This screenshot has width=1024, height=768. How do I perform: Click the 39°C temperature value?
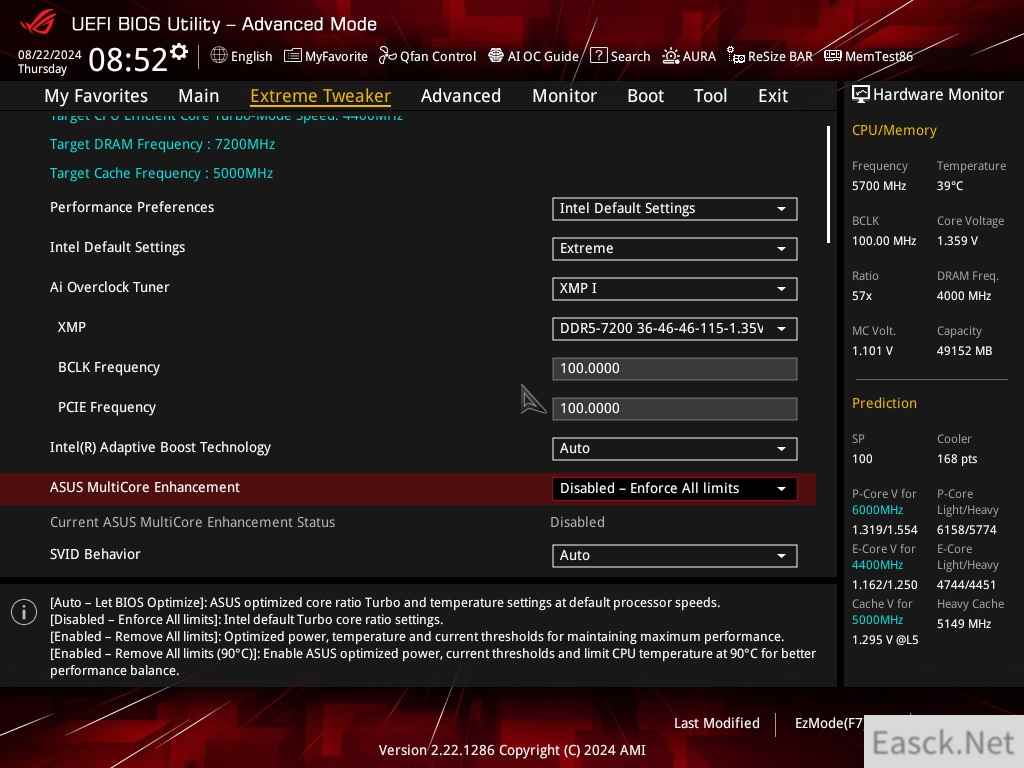coord(950,185)
